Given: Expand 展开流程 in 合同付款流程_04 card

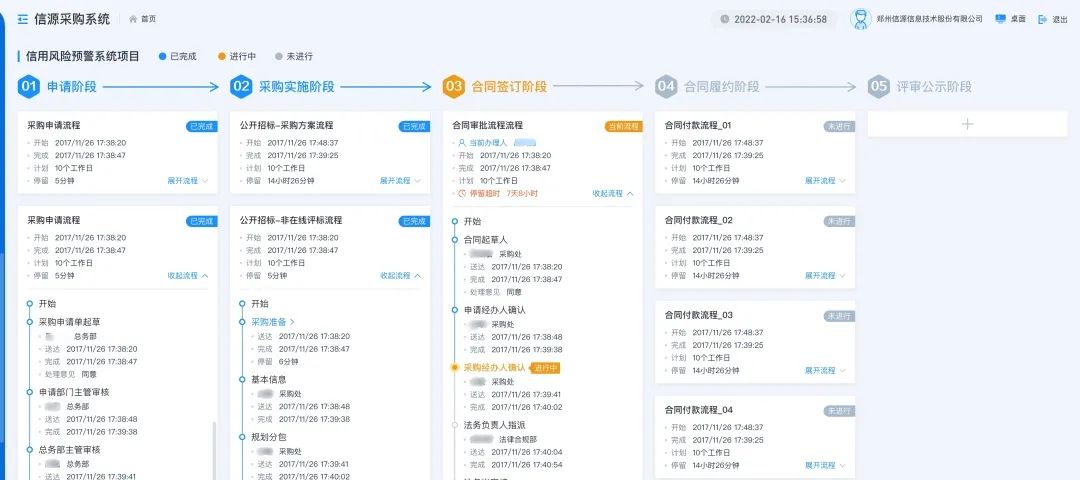Looking at the screenshot, I should point(825,466).
